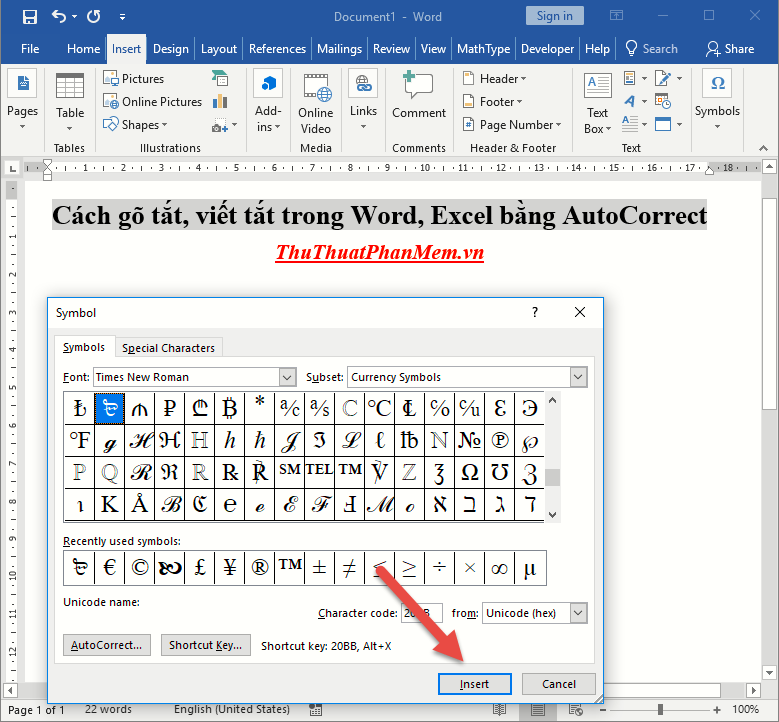This screenshot has height=722, width=779.
Task: Insert Pictures from the ribbon
Action: point(134,79)
